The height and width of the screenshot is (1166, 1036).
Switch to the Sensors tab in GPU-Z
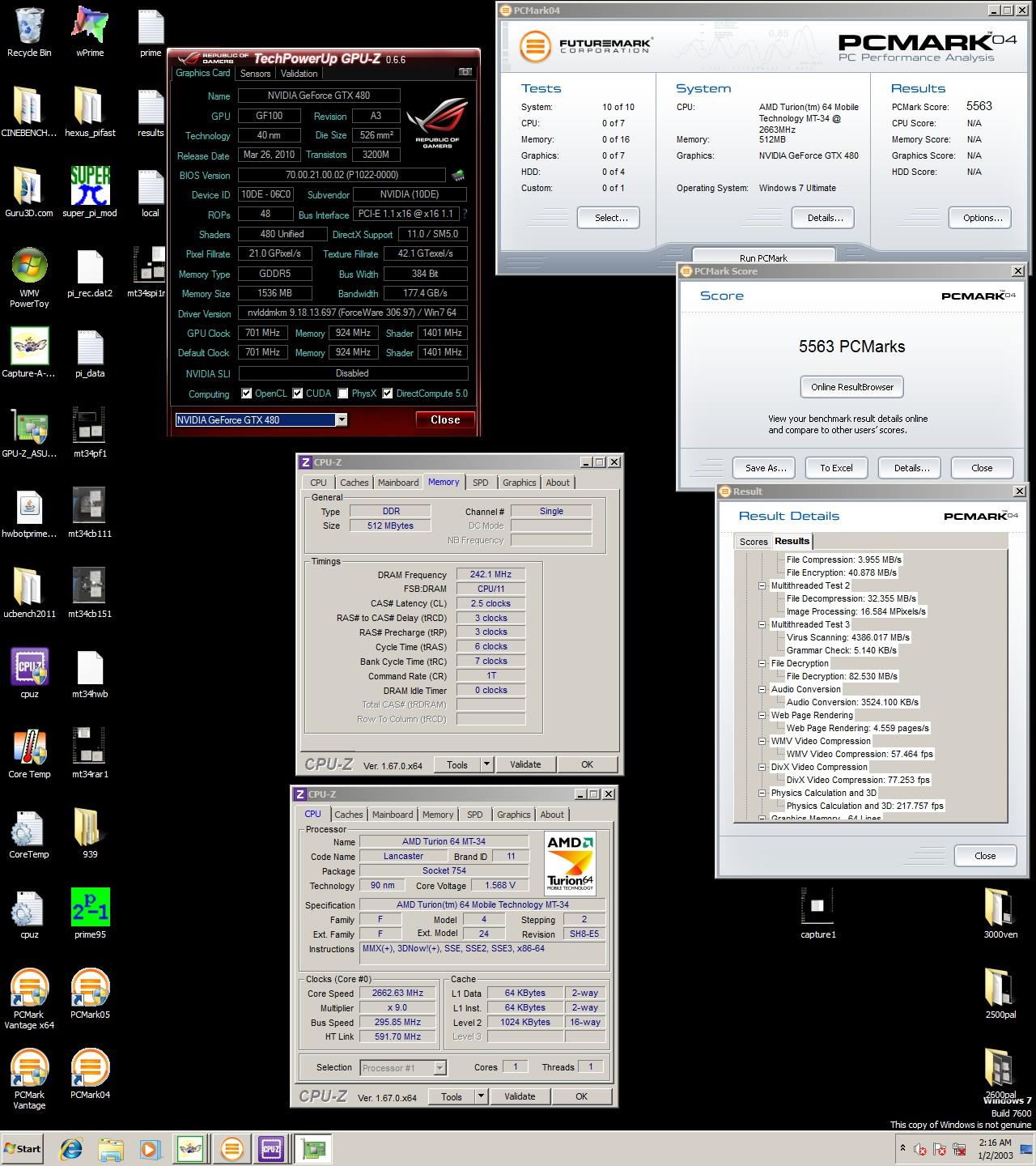tap(255, 74)
